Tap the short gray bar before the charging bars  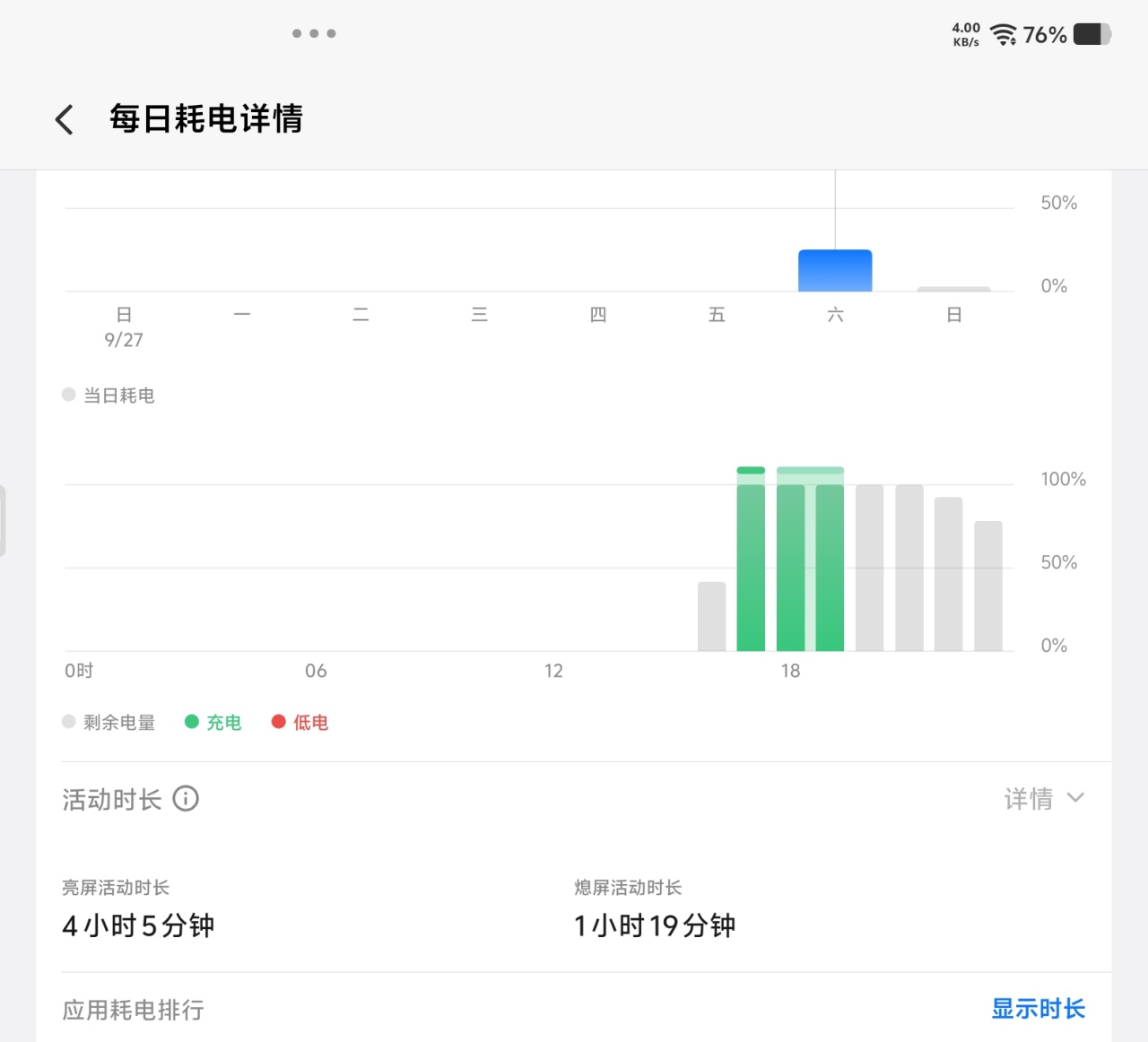712,616
